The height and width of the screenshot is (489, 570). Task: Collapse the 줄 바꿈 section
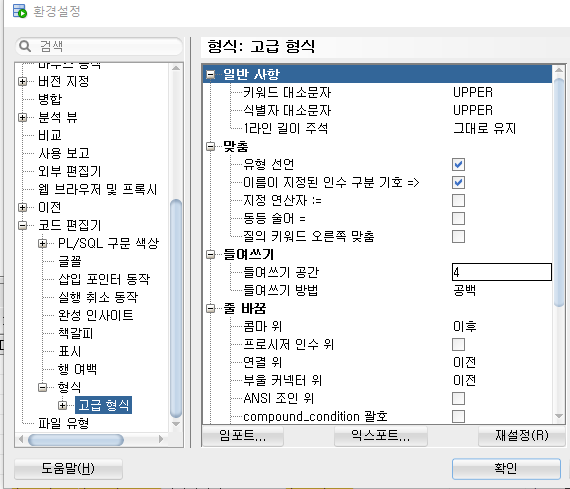(210, 308)
